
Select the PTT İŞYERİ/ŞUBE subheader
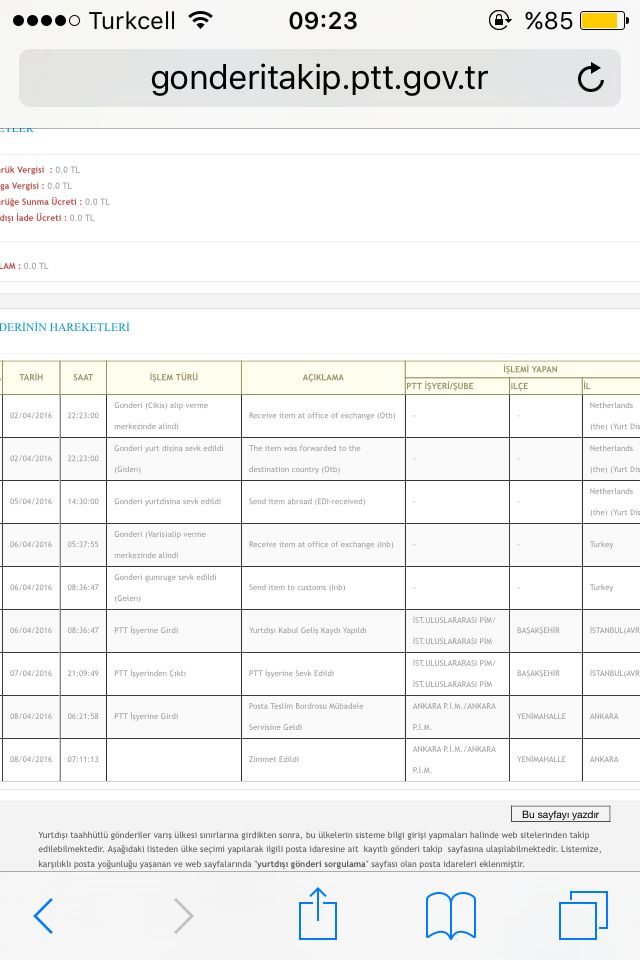click(457, 386)
